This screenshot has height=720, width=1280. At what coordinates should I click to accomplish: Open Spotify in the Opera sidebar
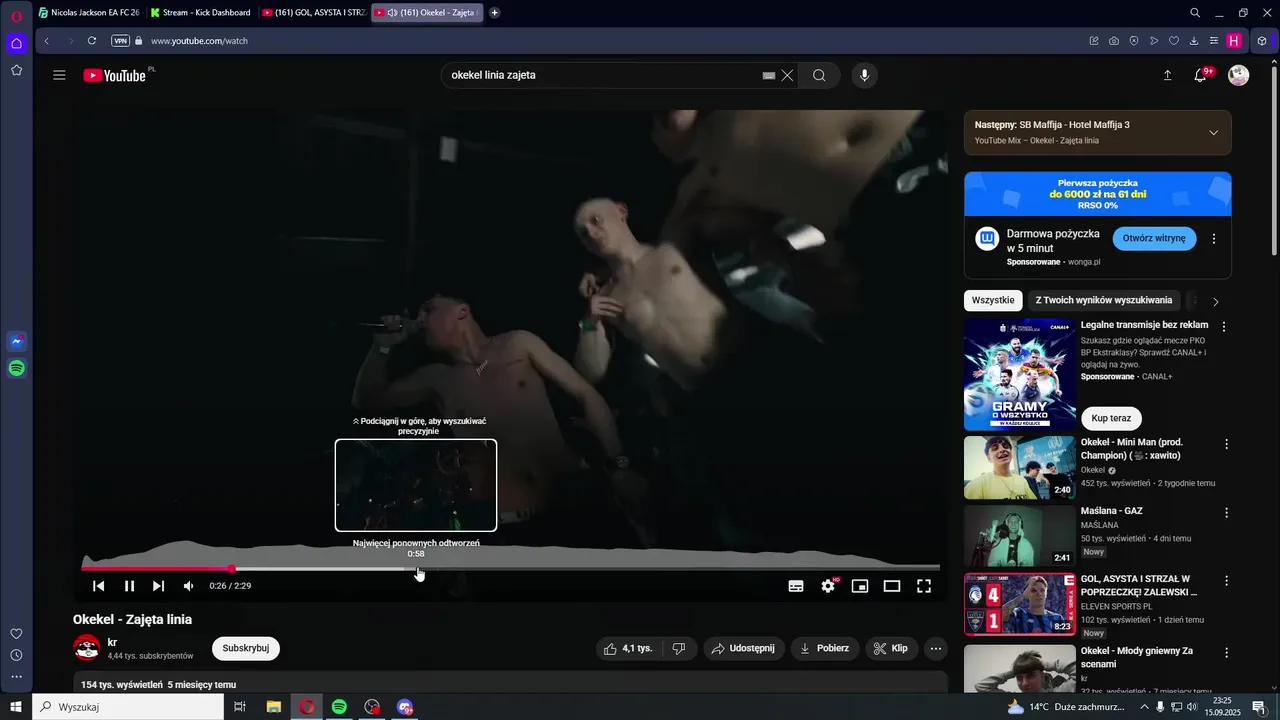pos(16,368)
